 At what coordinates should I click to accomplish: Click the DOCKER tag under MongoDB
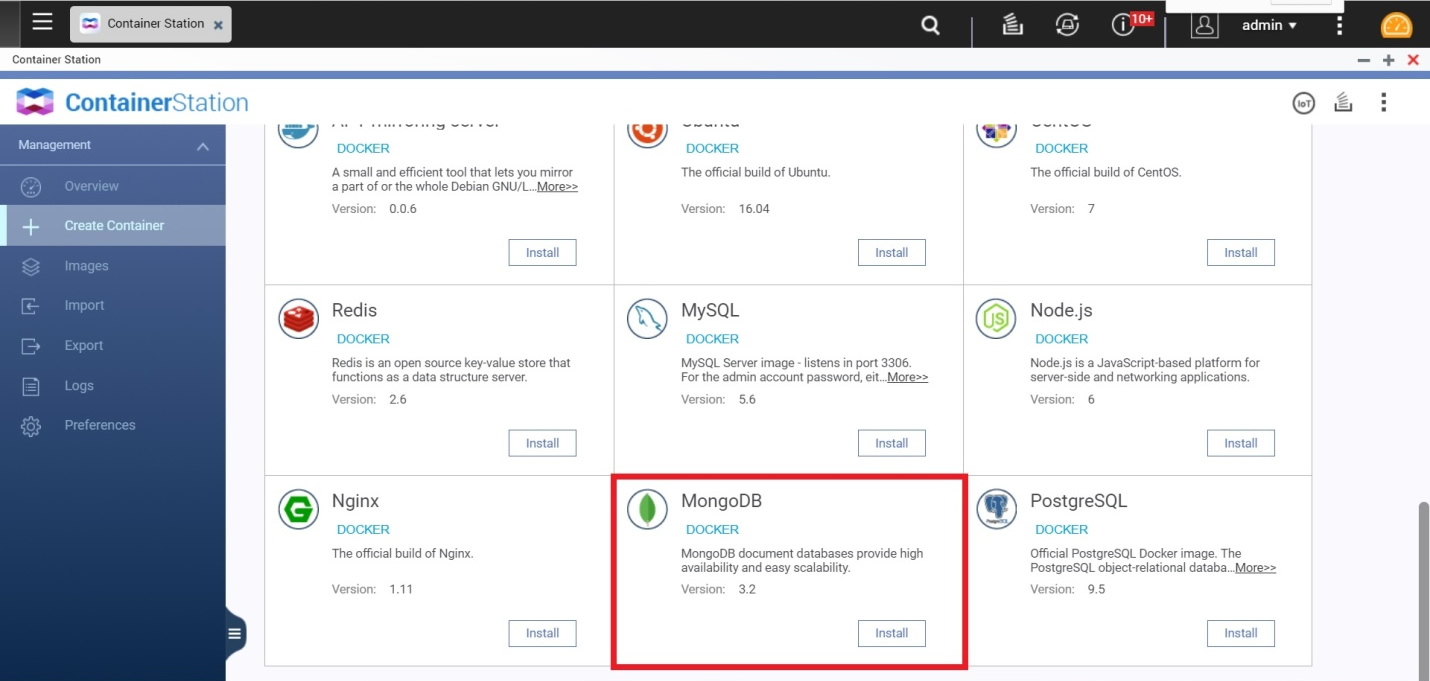coord(712,529)
